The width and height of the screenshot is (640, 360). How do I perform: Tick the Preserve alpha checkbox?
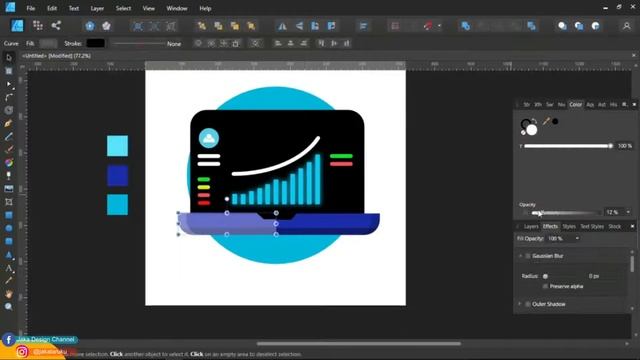click(545, 286)
